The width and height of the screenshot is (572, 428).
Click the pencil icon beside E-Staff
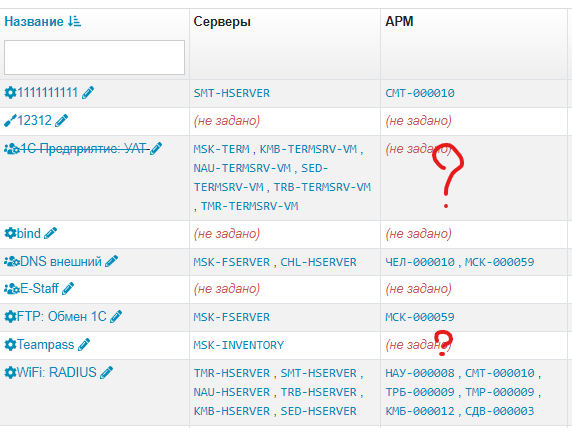click(68, 289)
